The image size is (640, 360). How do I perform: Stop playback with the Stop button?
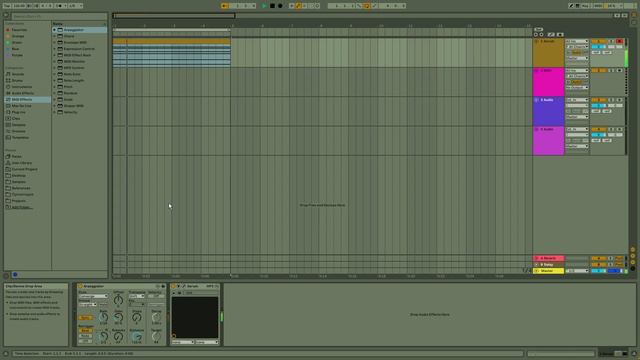coord(272,6)
